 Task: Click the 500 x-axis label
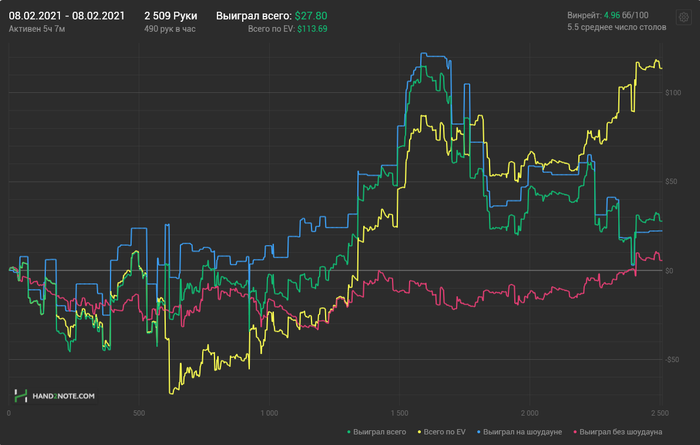[139, 413]
